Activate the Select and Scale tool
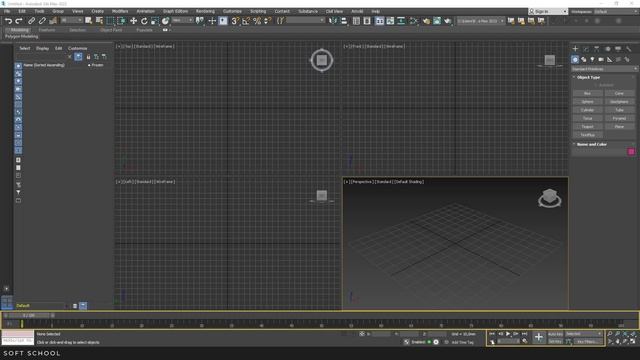Screen dimensions: 640x360 click(x=155, y=21)
